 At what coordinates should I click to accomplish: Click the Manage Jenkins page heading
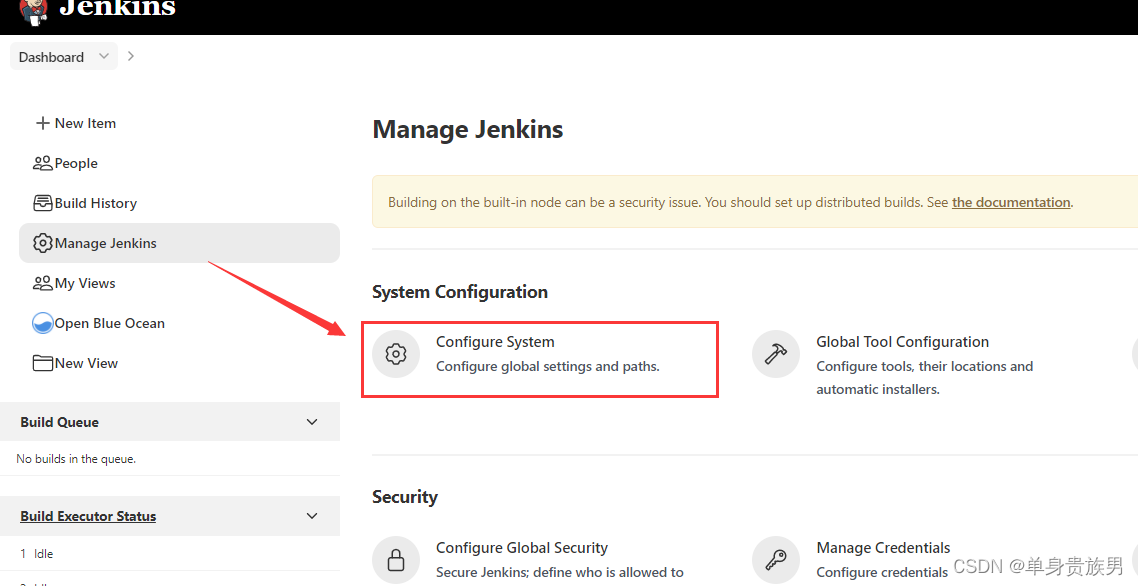pos(467,129)
